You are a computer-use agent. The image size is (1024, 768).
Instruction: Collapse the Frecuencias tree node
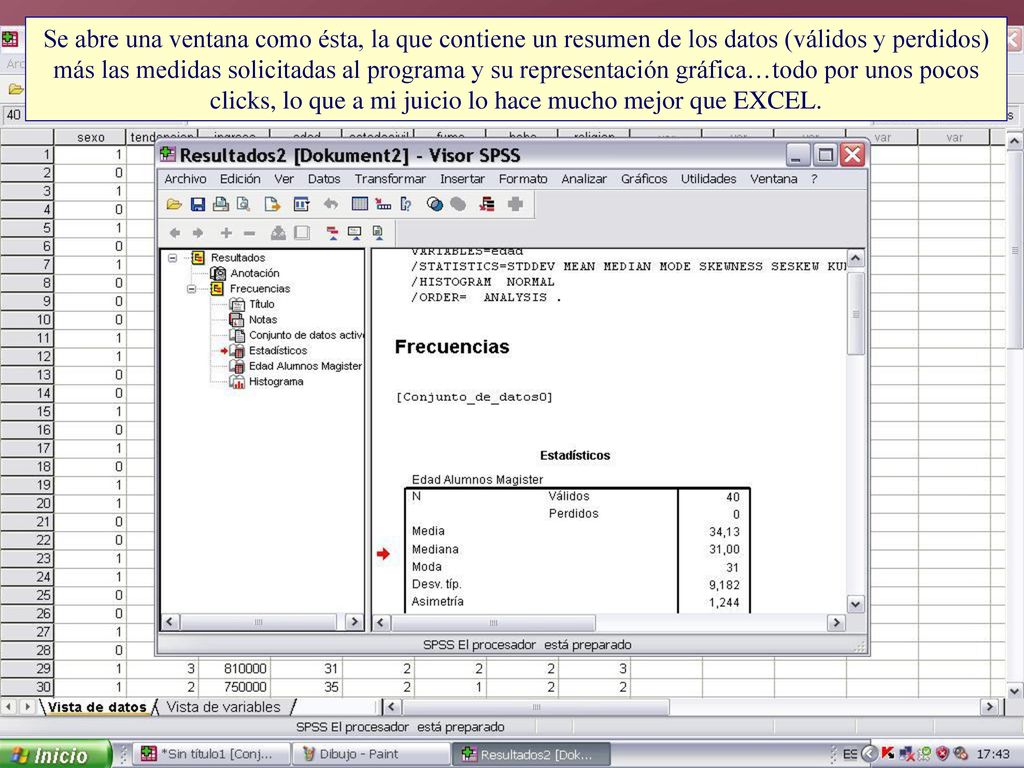point(191,288)
